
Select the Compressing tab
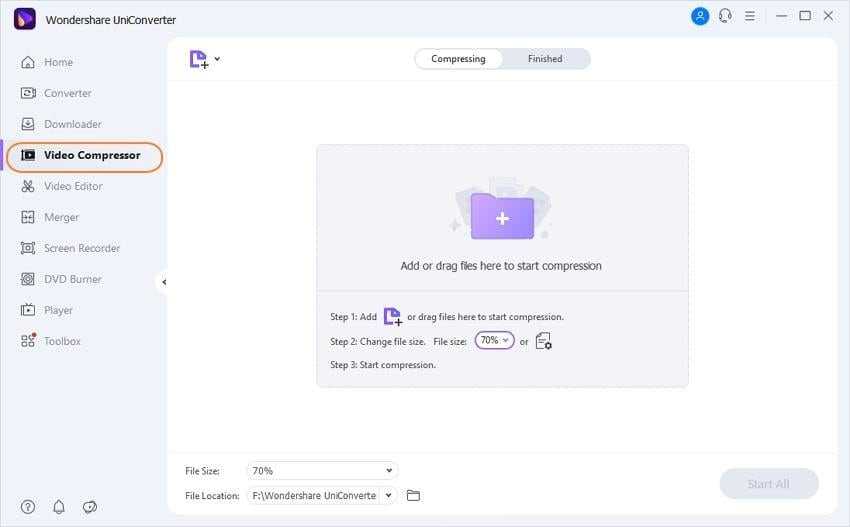(x=458, y=59)
